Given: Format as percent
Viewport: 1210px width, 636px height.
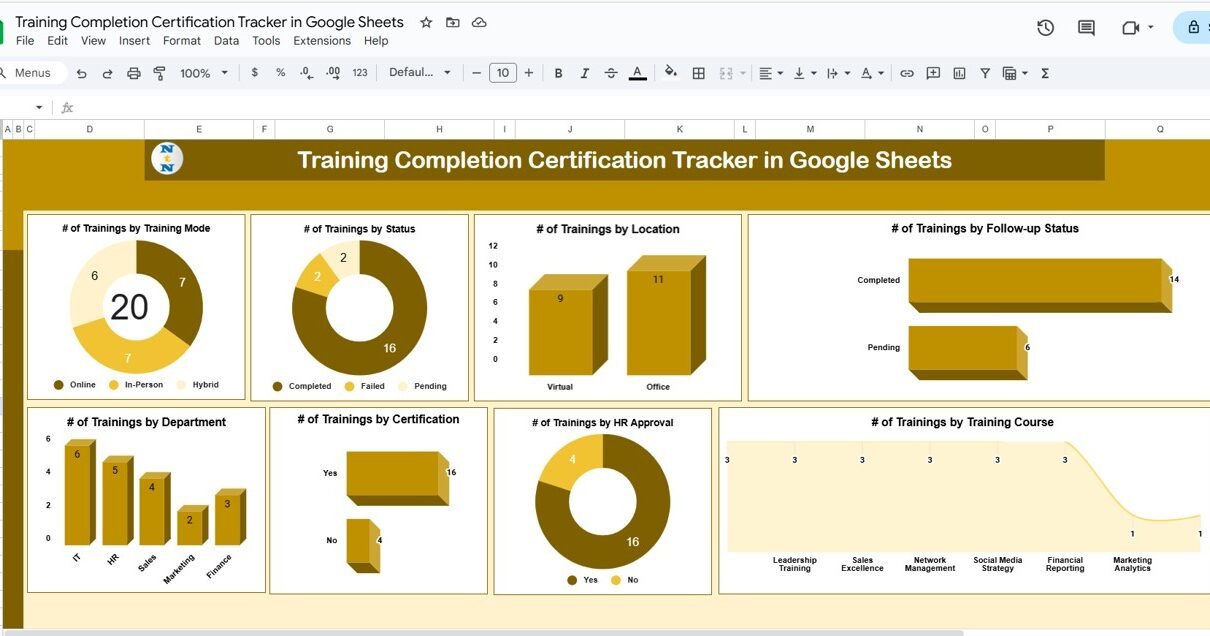Looking at the screenshot, I should (280, 73).
